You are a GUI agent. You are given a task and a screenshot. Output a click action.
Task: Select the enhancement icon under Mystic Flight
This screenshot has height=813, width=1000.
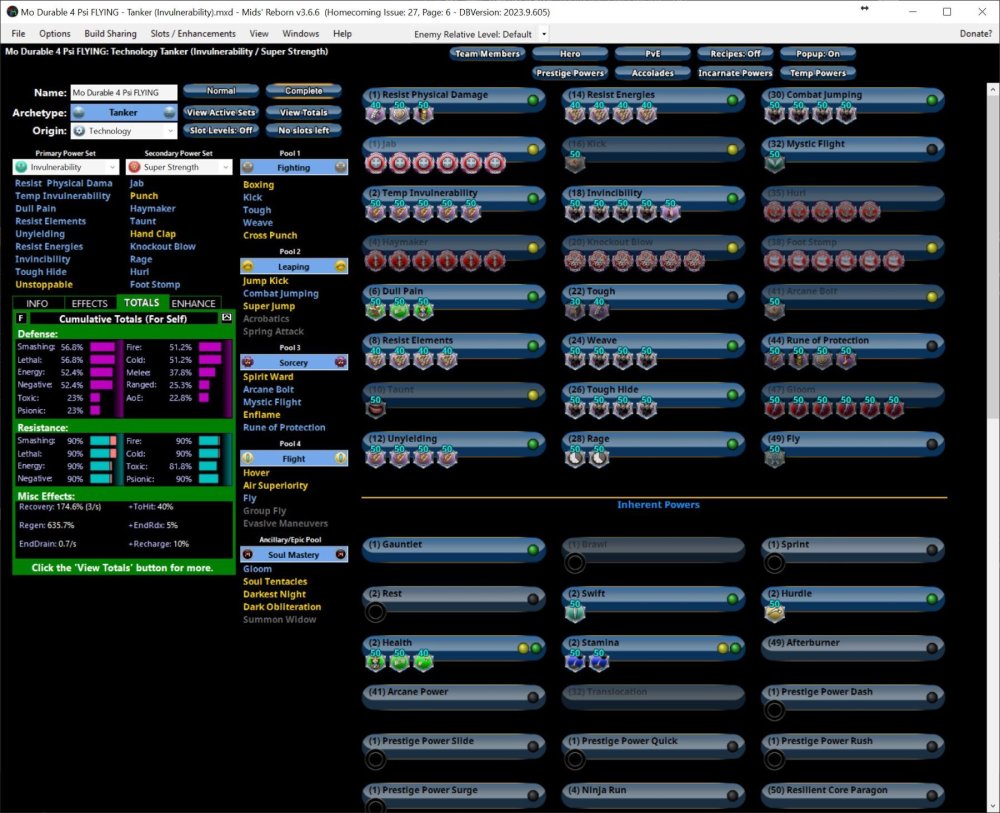pyautogui.click(x=774, y=163)
